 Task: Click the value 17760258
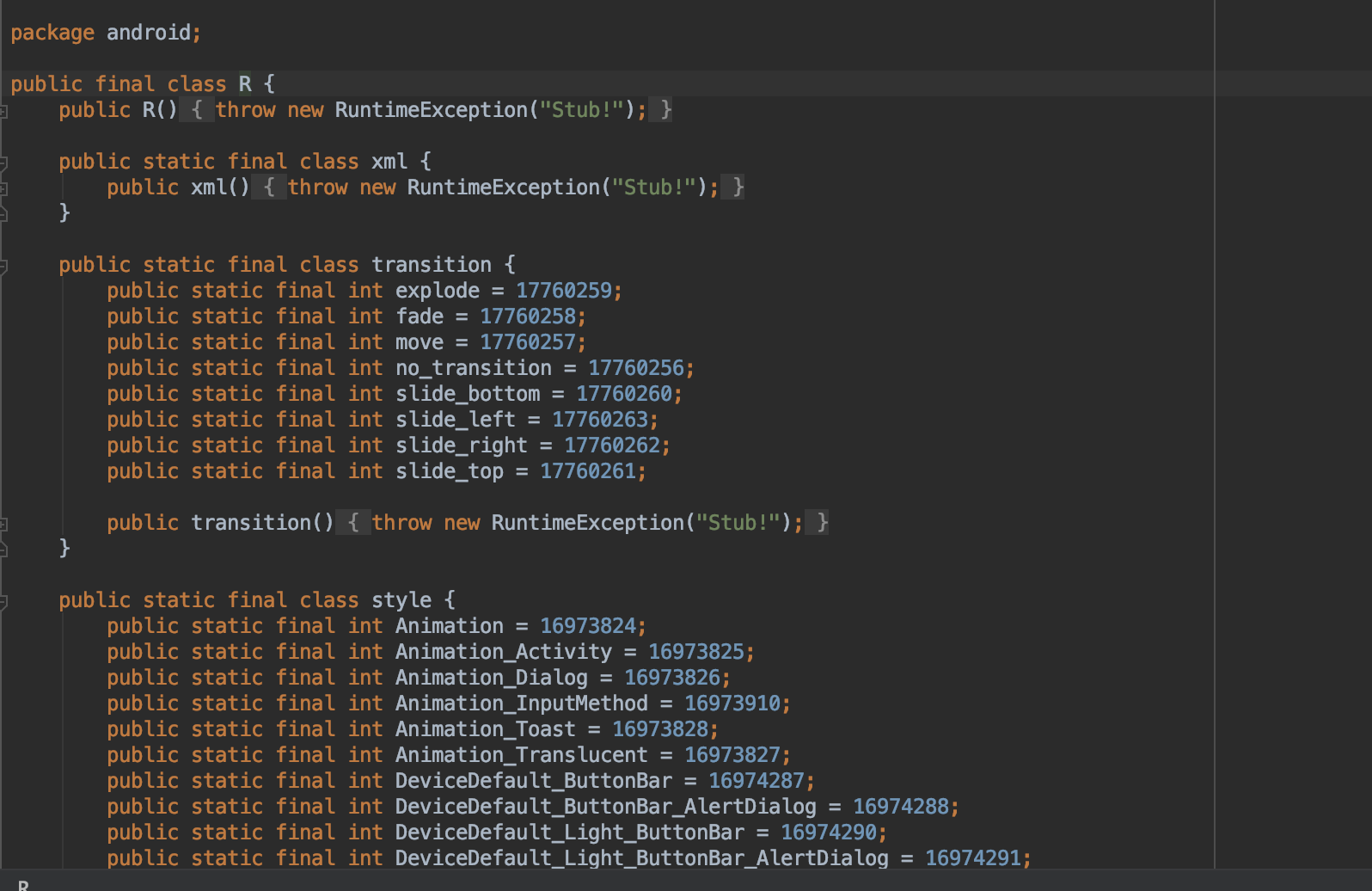click(528, 316)
